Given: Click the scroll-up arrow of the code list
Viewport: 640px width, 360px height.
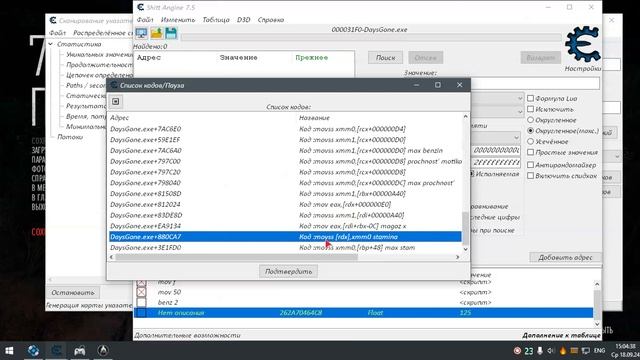Looking at the screenshot, I should click(x=465, y=117).
